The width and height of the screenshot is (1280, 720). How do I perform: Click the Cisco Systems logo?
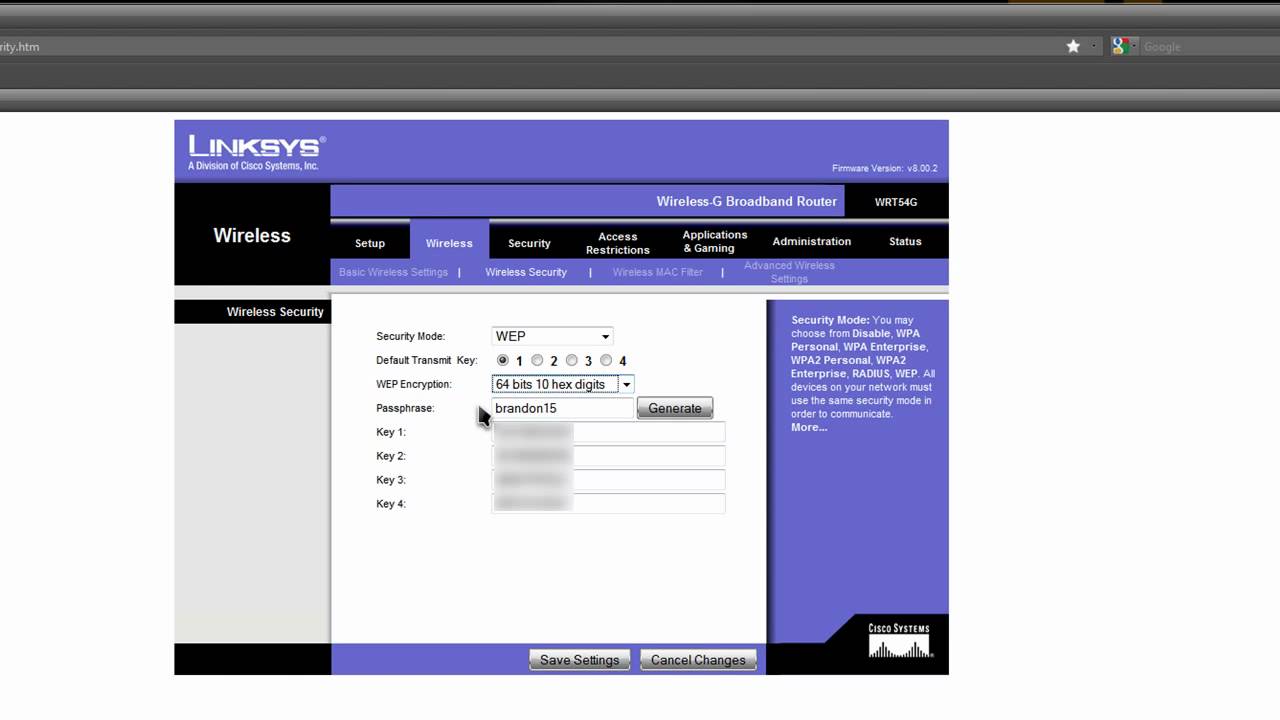(899, 641)
